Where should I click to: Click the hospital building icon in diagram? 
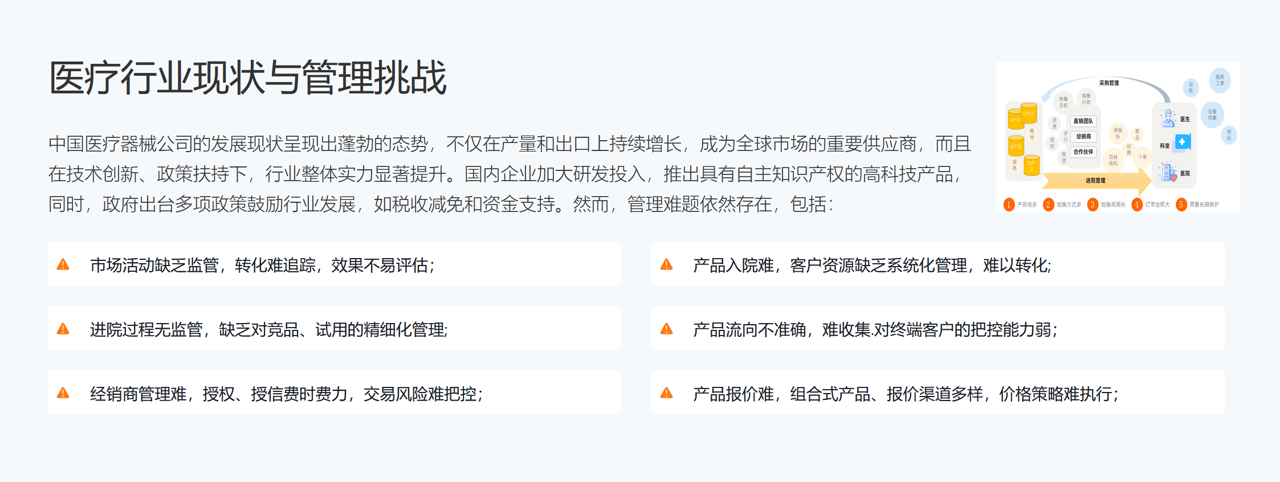(x=1167, y=173)
